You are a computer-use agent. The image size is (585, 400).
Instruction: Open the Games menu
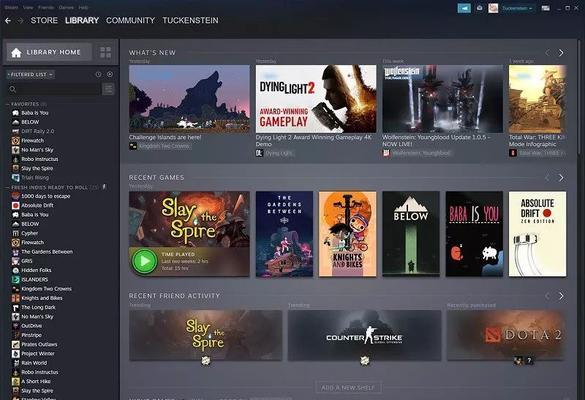coord(66,7)
